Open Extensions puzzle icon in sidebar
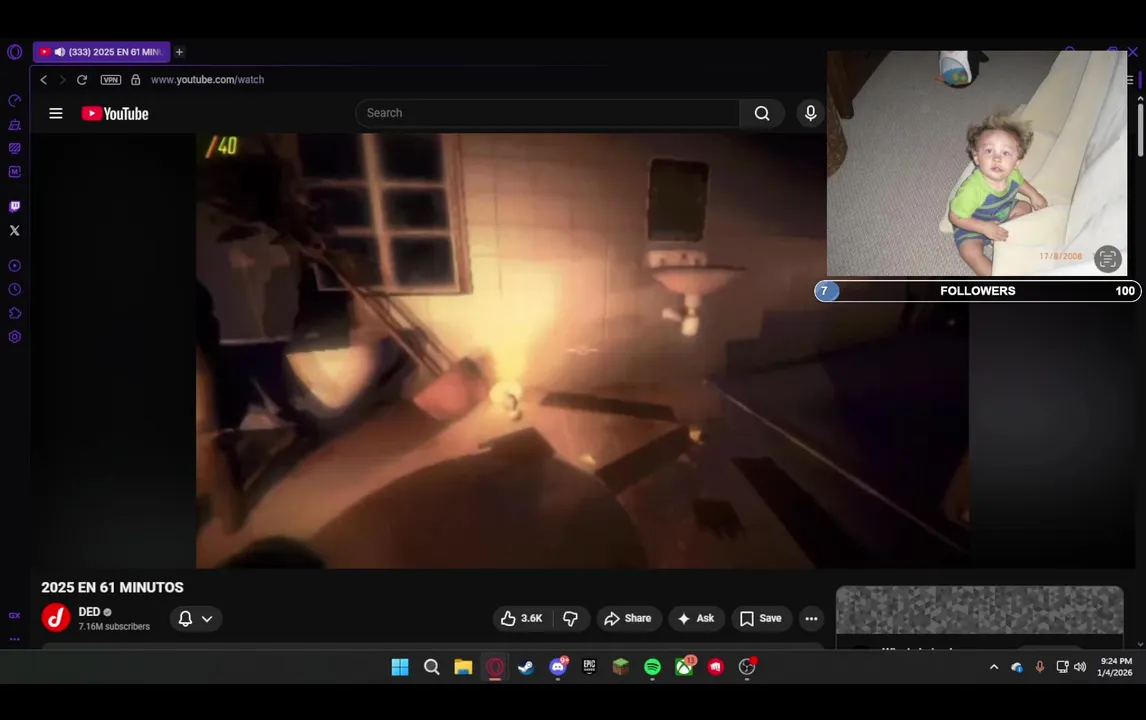1146x720 pixels. point(15,313)
